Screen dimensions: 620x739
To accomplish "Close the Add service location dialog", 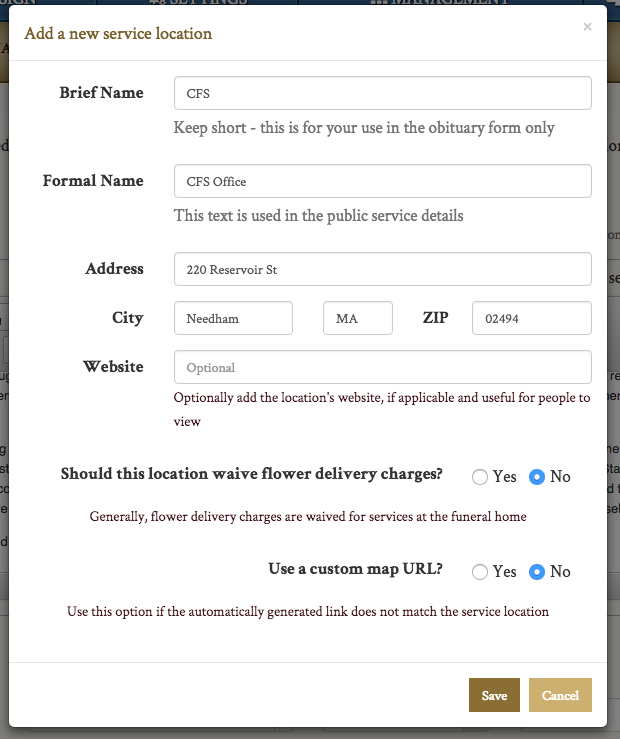I will pyautogui.click(x=587, y=27).
